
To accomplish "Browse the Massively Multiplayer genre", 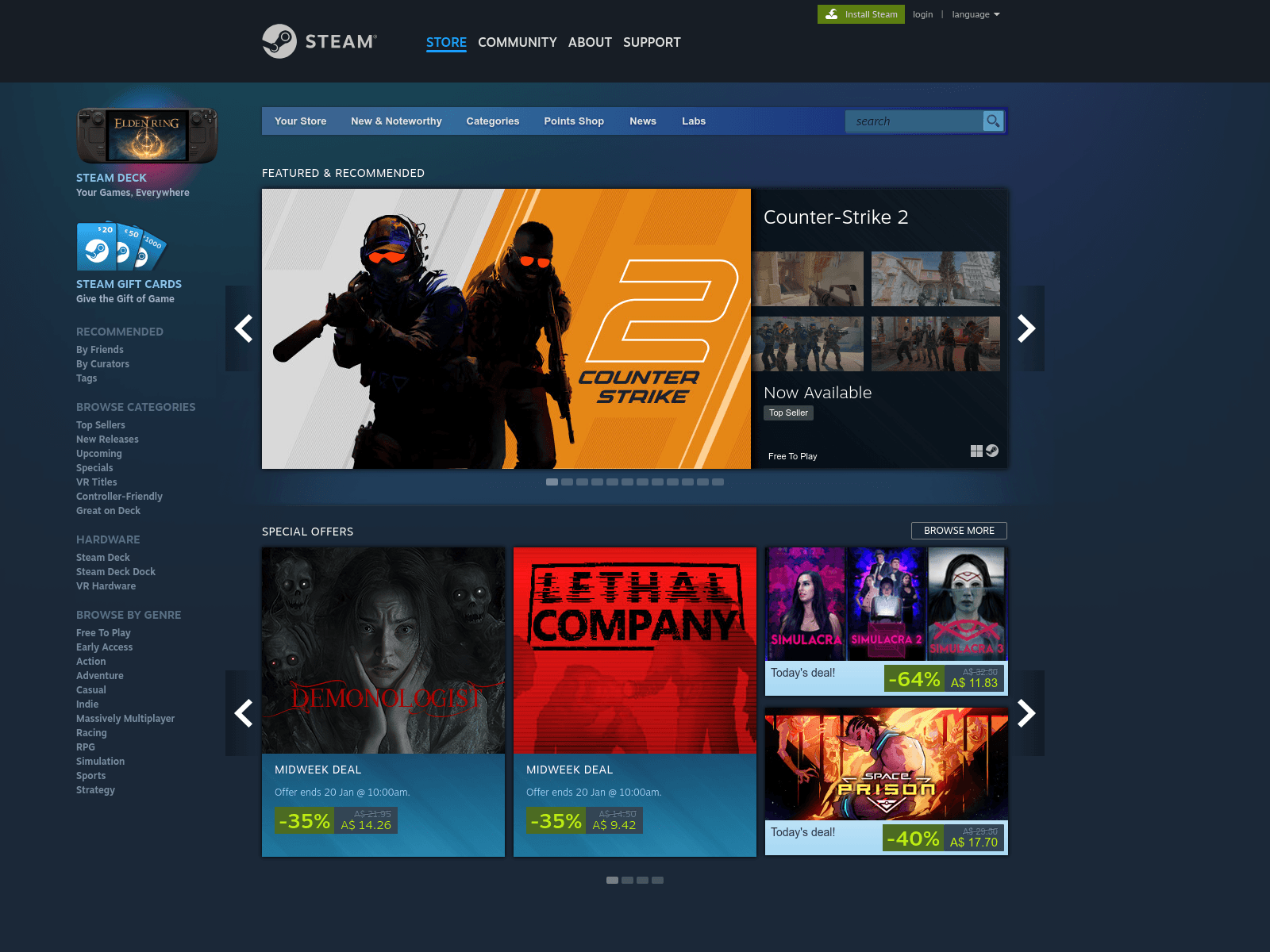I will click(125, 719).
